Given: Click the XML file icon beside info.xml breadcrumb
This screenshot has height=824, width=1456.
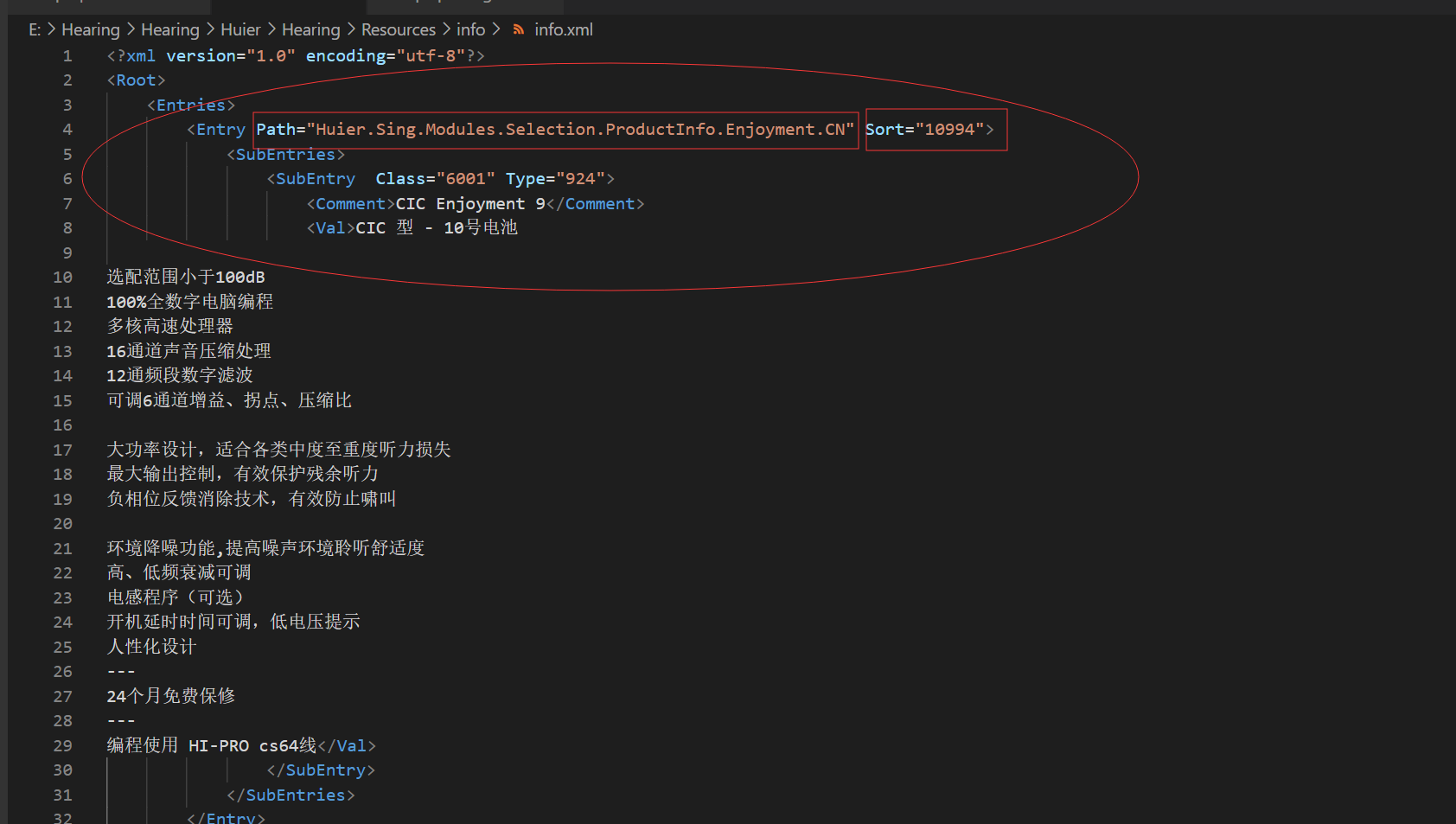Looking at the screenshot, I should click(x=519, y=29).
